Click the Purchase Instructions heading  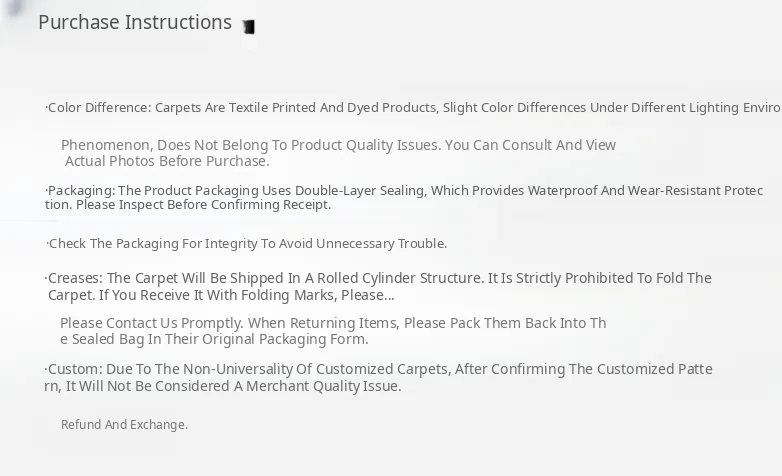pos(135,22)
